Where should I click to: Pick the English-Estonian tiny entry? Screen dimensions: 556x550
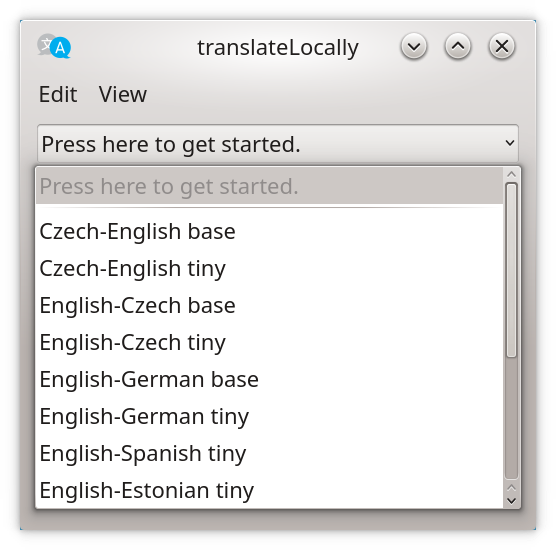click(269, 490)
